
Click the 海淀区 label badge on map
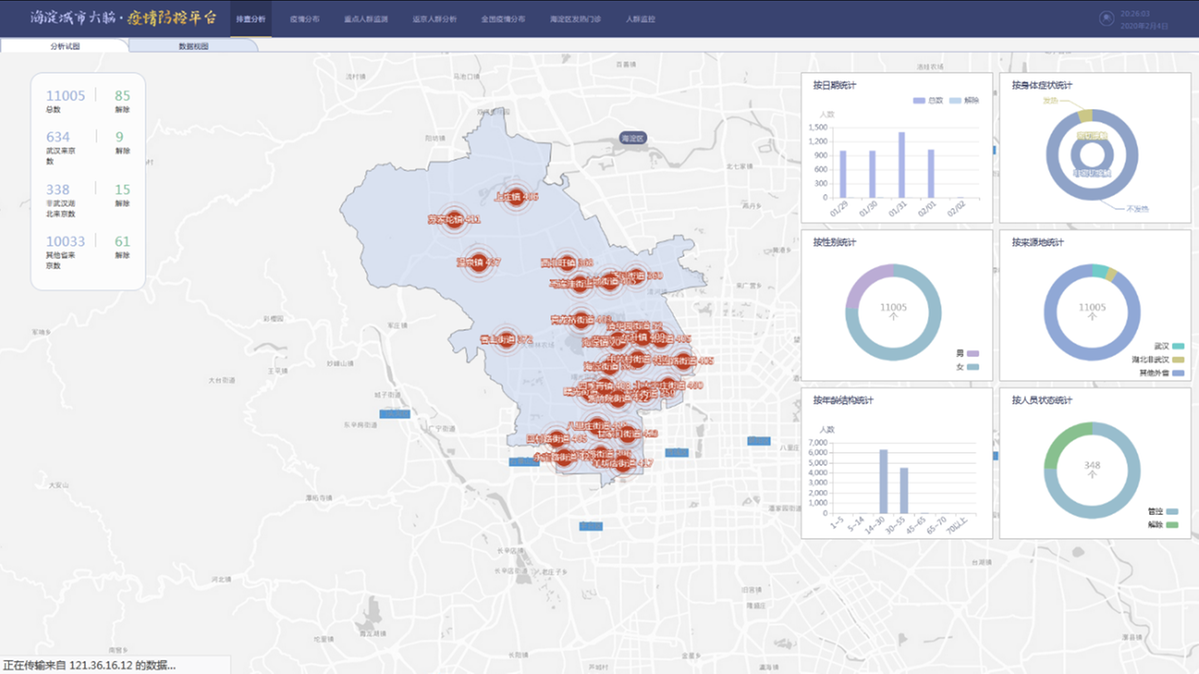pos(633,138)
